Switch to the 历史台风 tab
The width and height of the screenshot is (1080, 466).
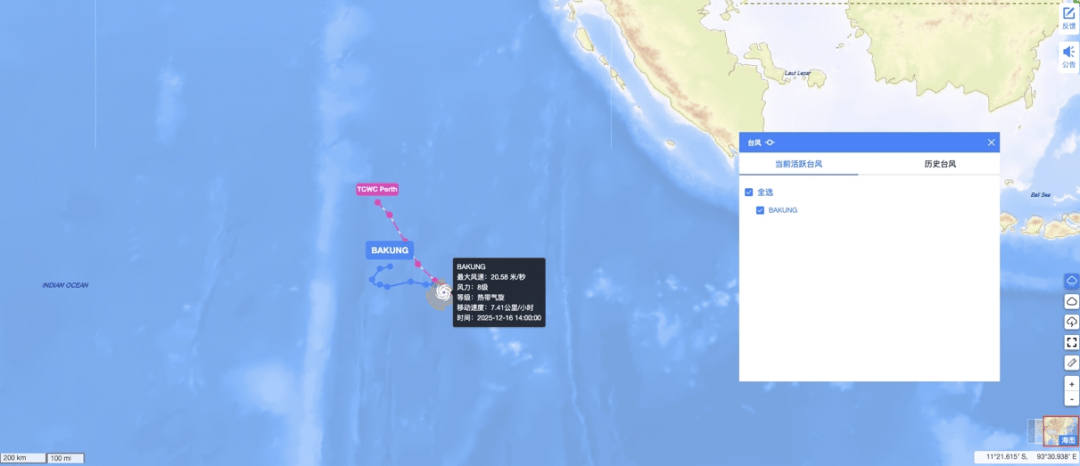939,165
